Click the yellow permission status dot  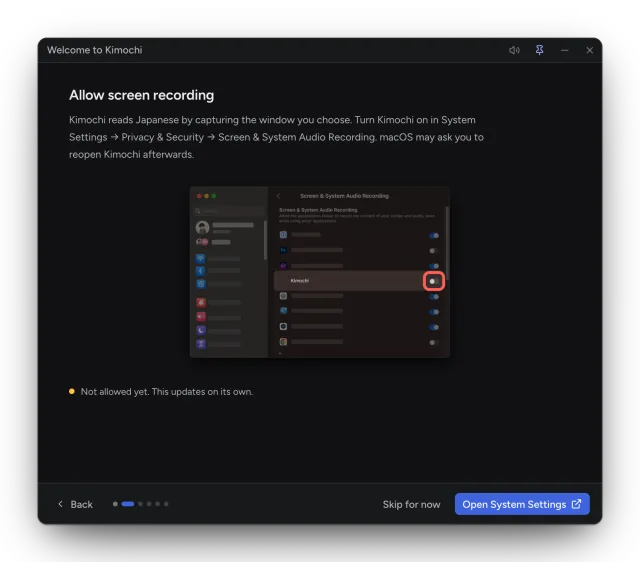point(72,391)
